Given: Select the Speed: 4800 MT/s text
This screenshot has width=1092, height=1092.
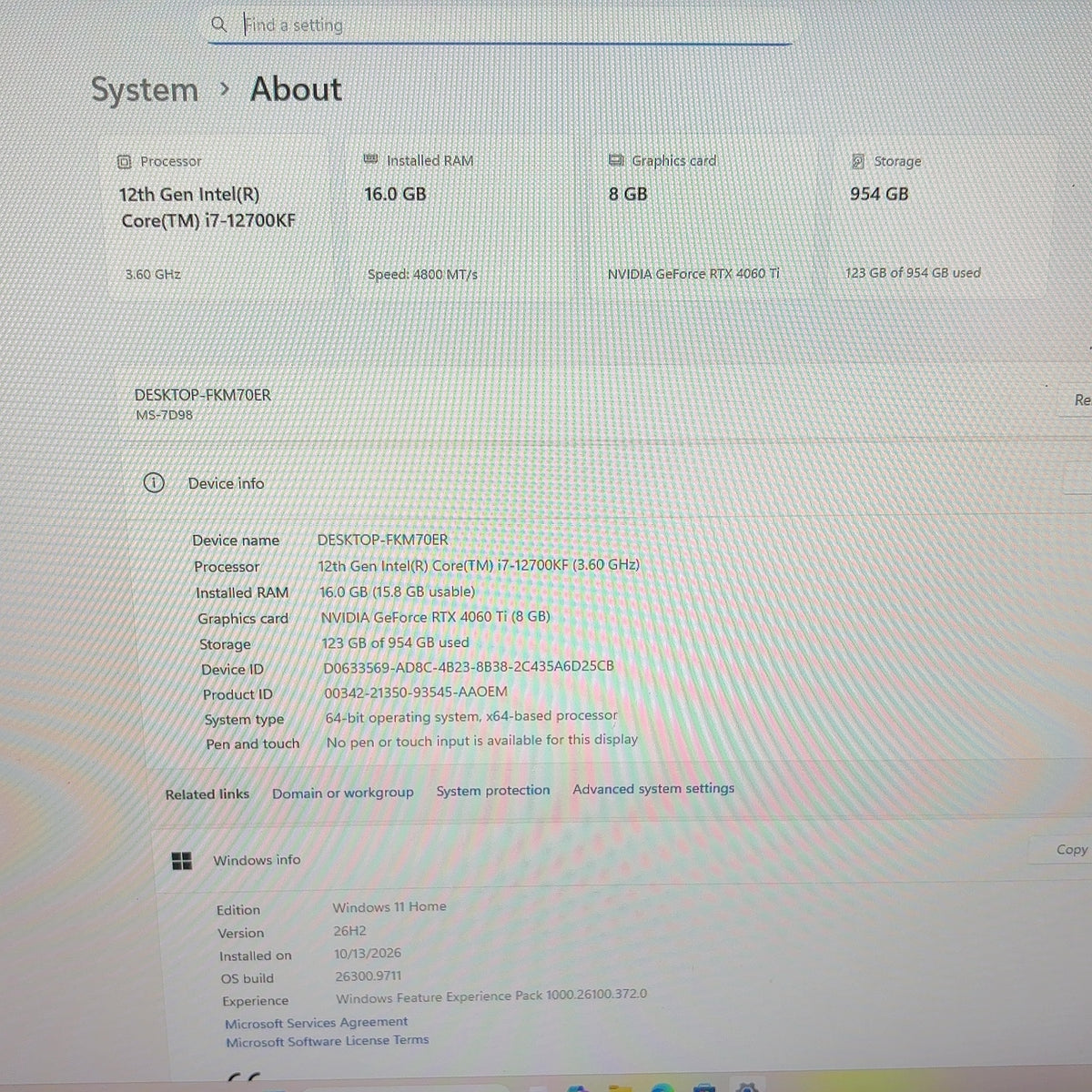Looking at the screenshot, I should coord(422,274).
